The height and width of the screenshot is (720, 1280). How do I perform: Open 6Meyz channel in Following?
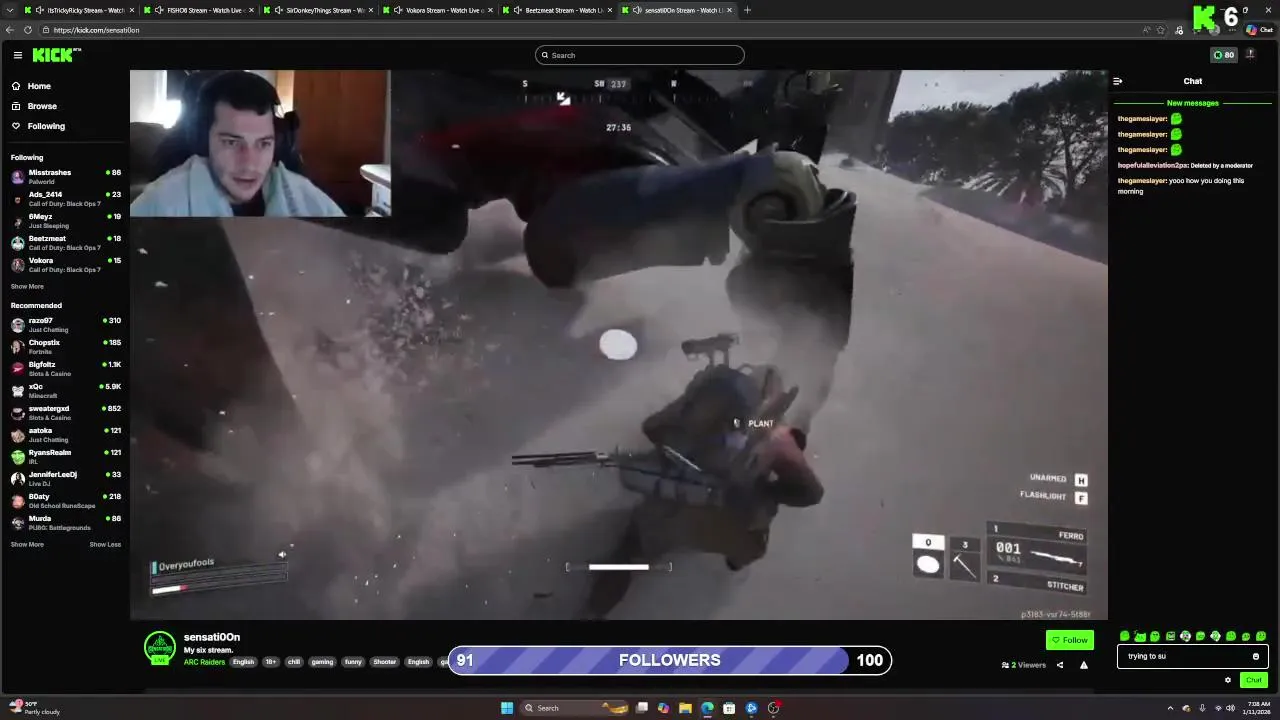[65, 221]
